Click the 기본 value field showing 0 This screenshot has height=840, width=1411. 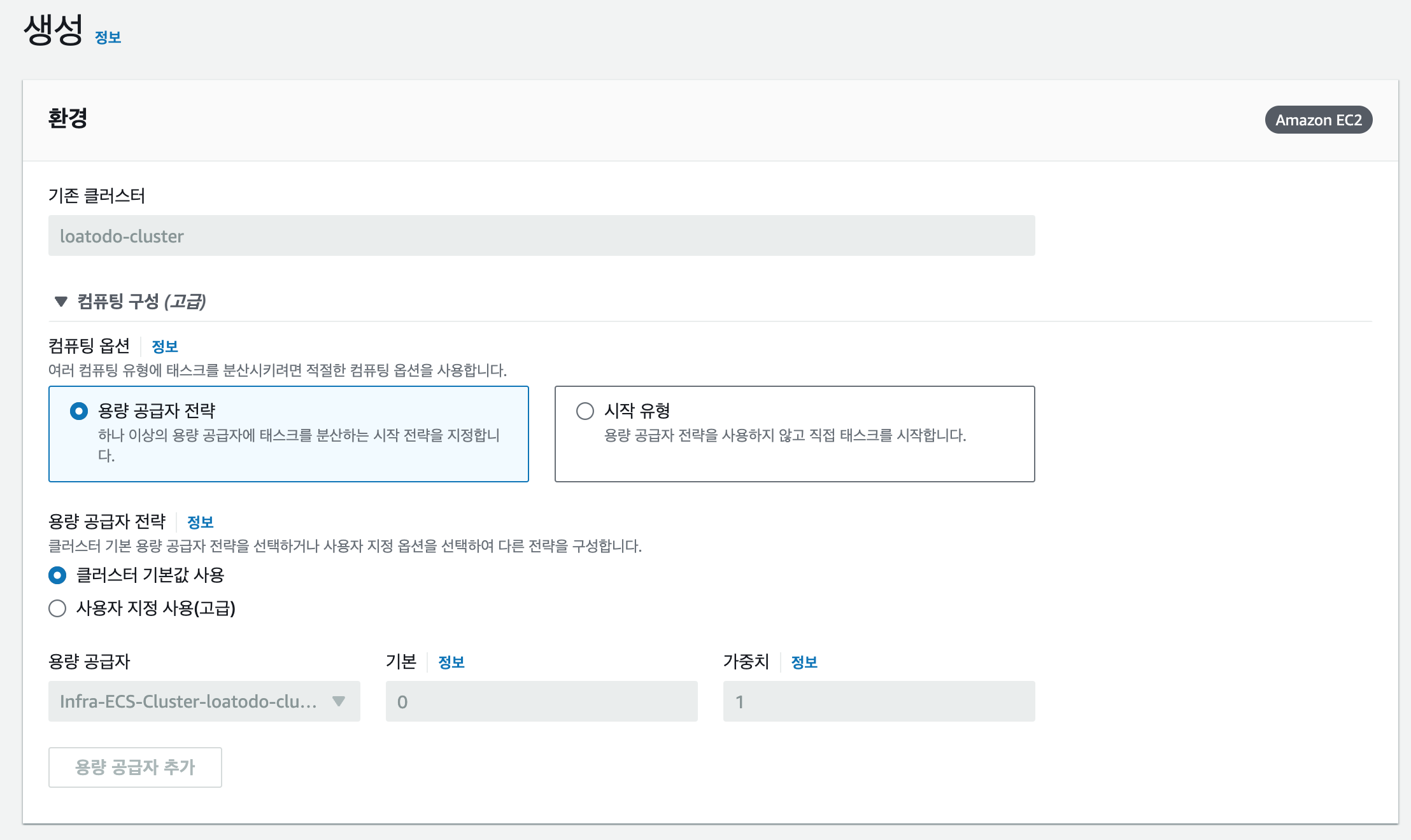(541, 701)
